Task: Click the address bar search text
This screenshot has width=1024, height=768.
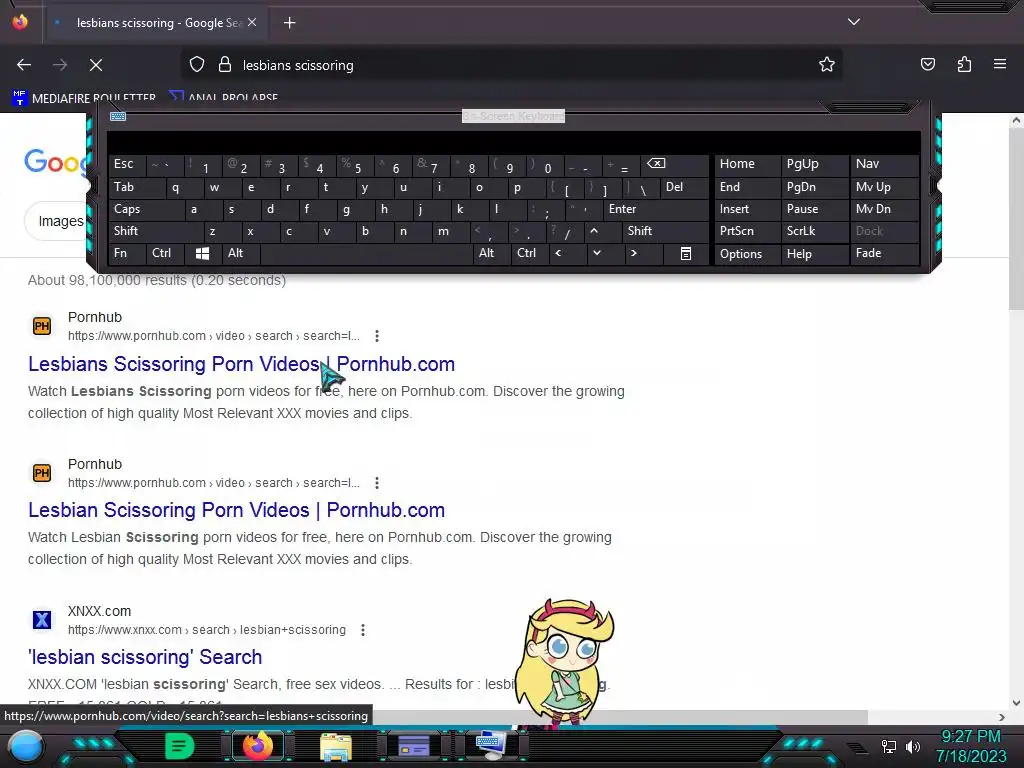Action: [x=298, y=65]
